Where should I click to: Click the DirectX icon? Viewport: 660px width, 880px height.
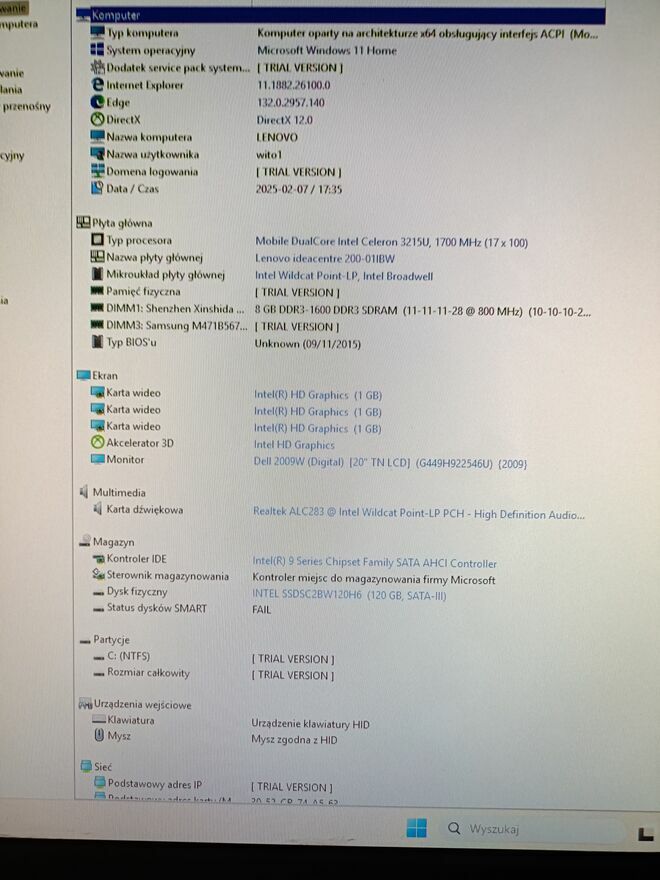[x=98, y=120]
